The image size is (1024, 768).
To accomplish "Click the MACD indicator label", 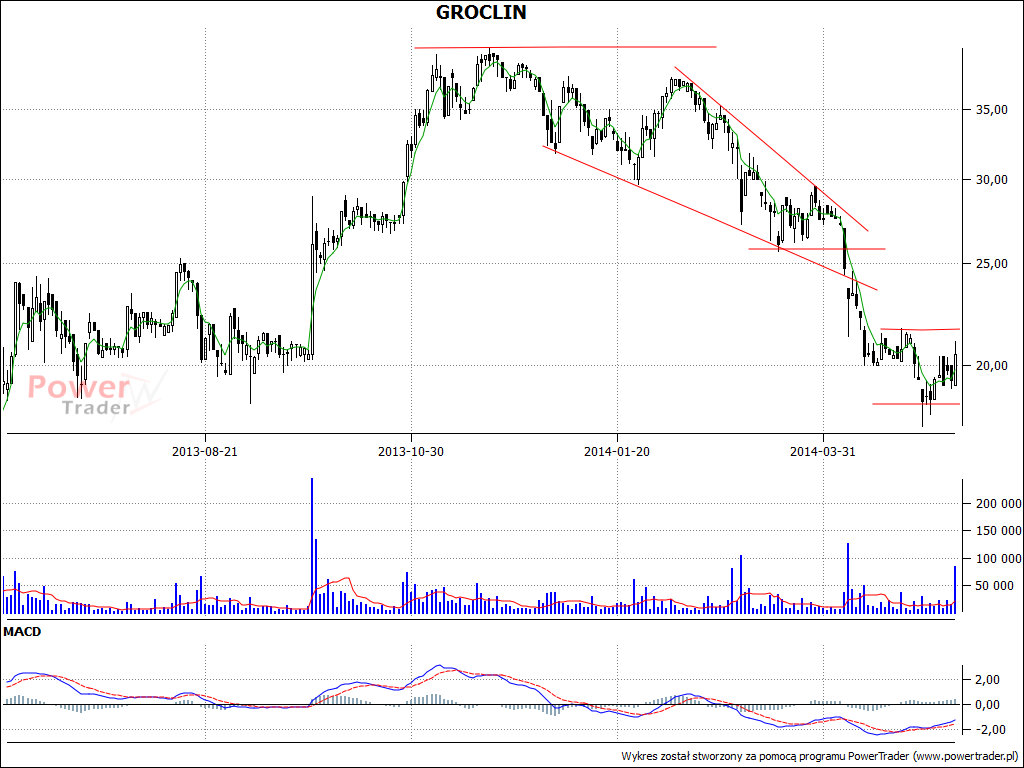I will [x=22, y=632].
